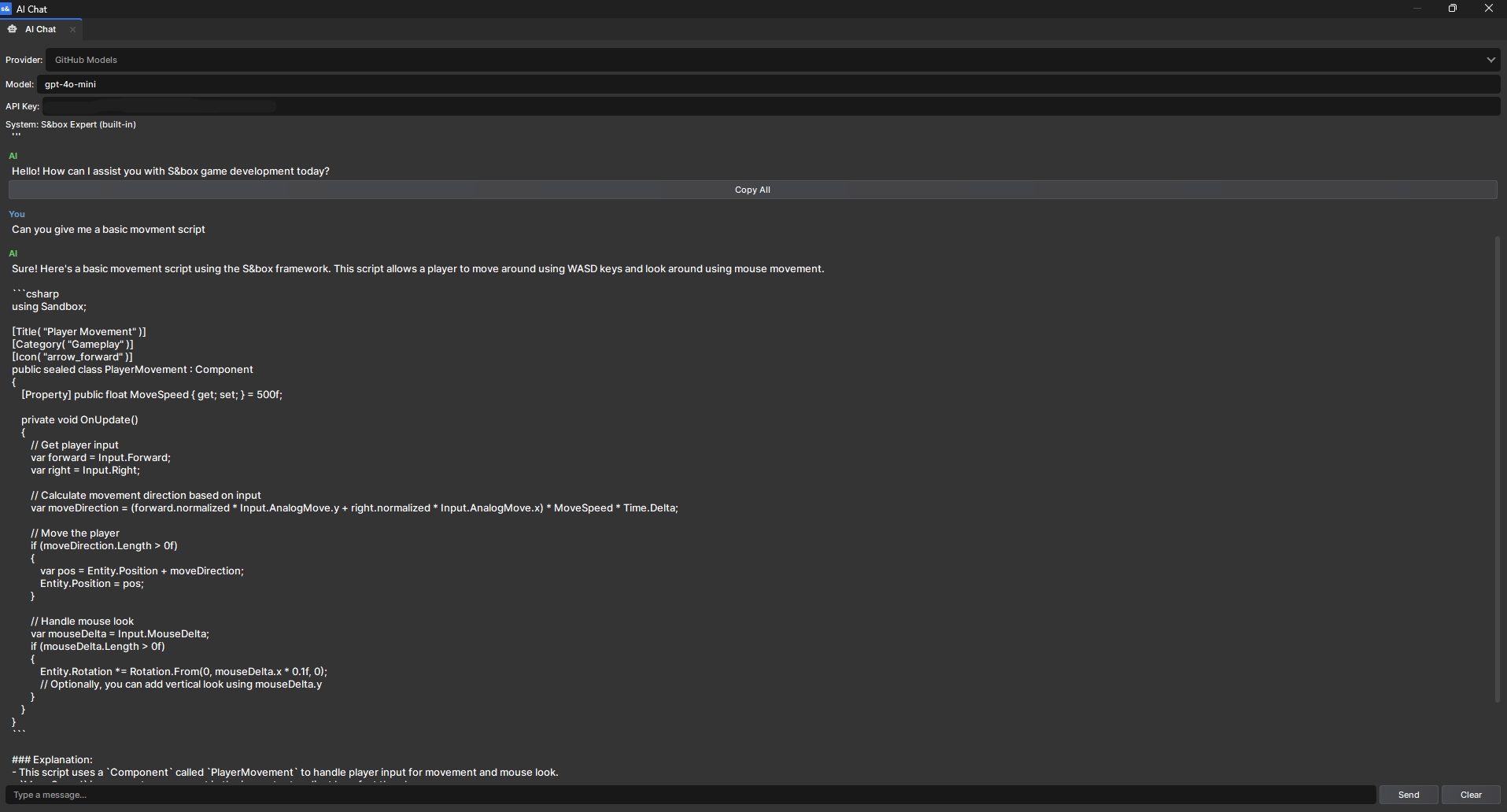Click the 'System: S&box Expert (built-in)' label
The height and width of the screenshot is (812, 1507).
pos(71,124)
